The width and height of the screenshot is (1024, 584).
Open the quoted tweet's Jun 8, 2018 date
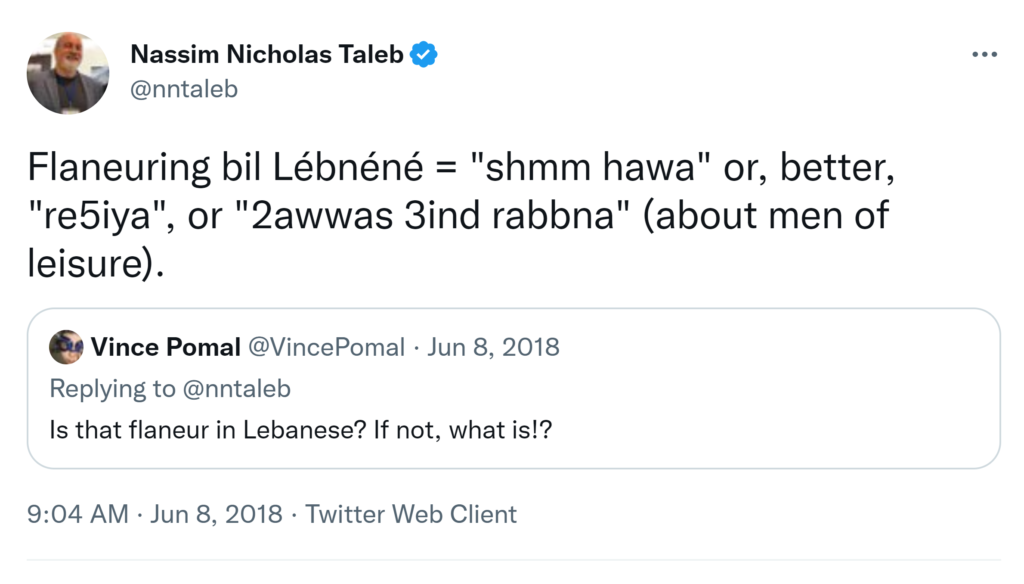493,347
